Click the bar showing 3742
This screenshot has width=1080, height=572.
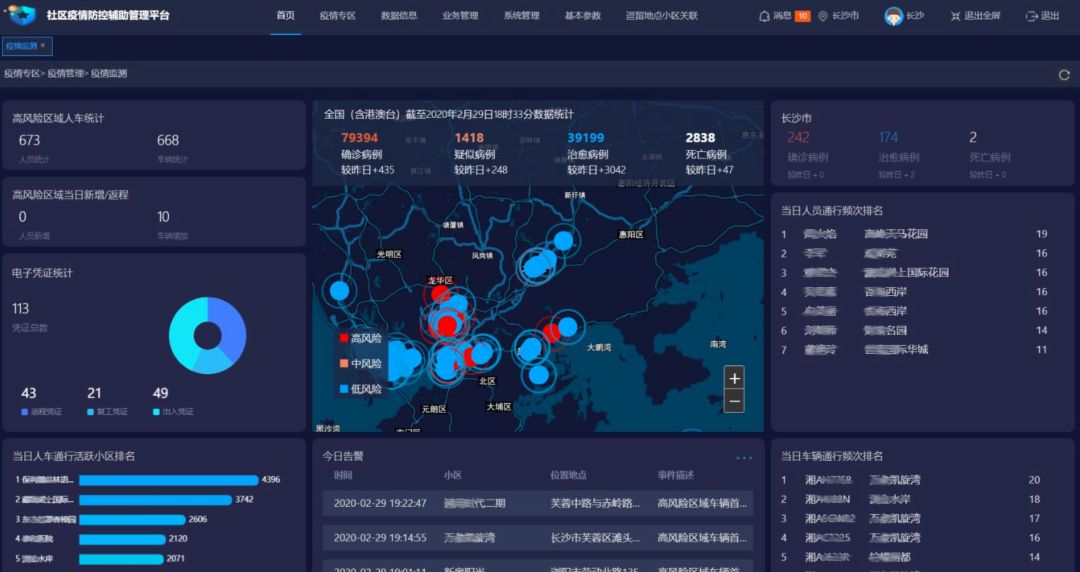[x=156, y=500]
